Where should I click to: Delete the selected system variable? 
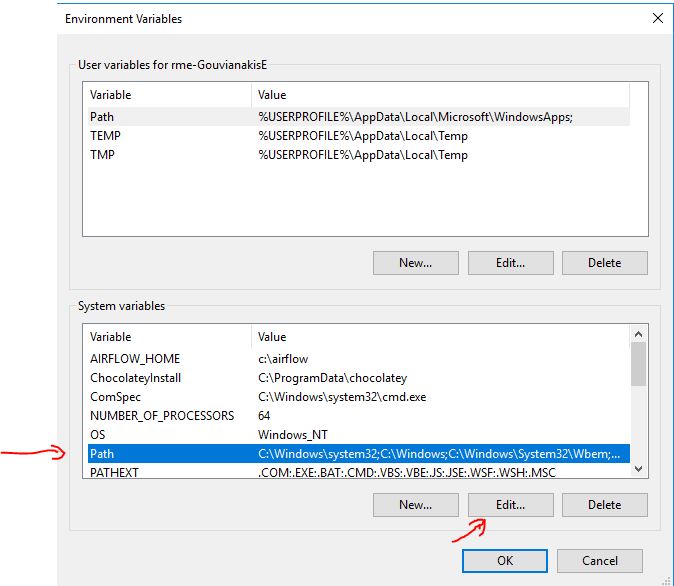pyautogui.click(x=604, y=505)
